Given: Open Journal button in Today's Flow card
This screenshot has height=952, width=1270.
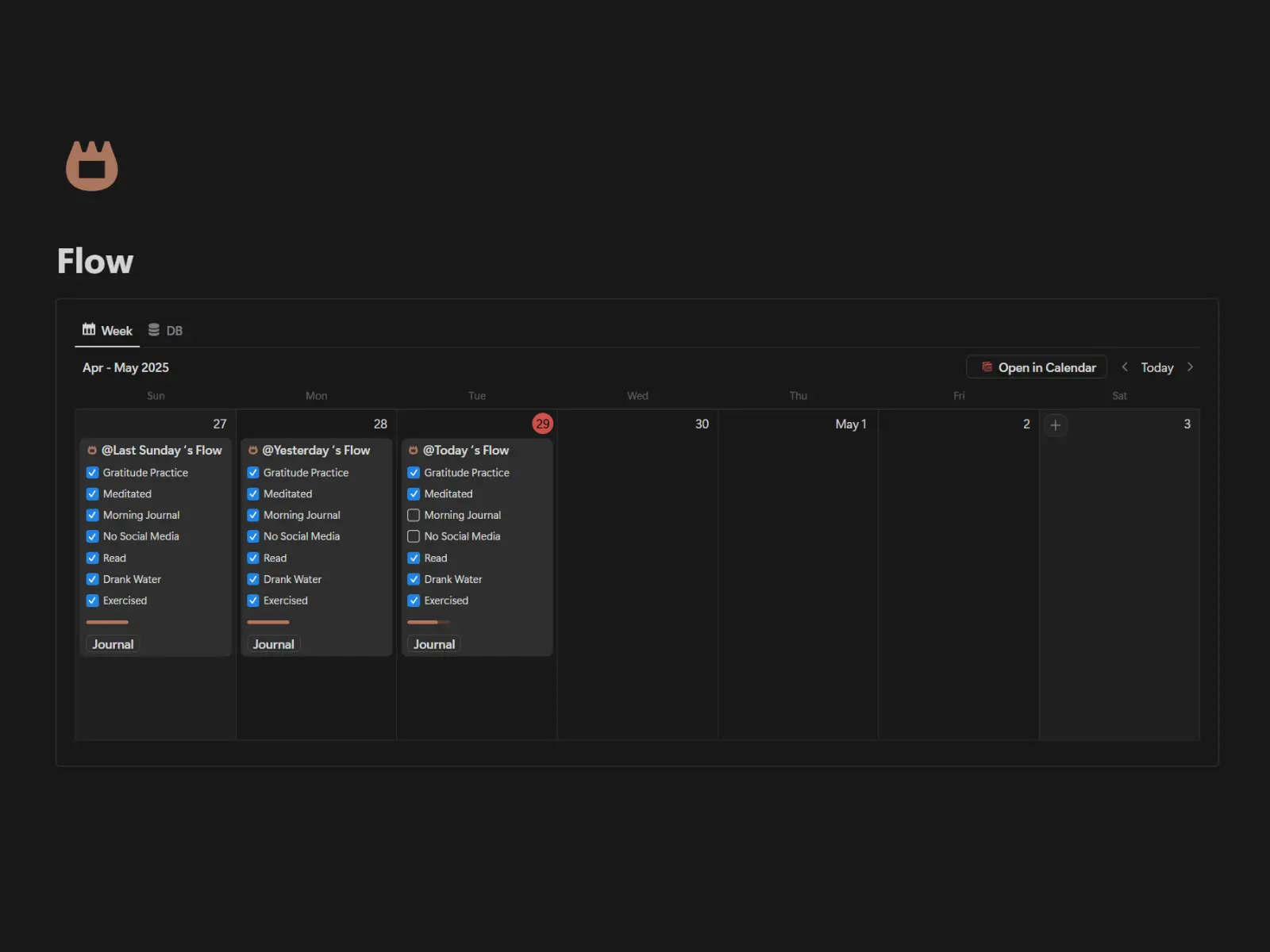Looking at the screenshot, I should click(433, 645).
